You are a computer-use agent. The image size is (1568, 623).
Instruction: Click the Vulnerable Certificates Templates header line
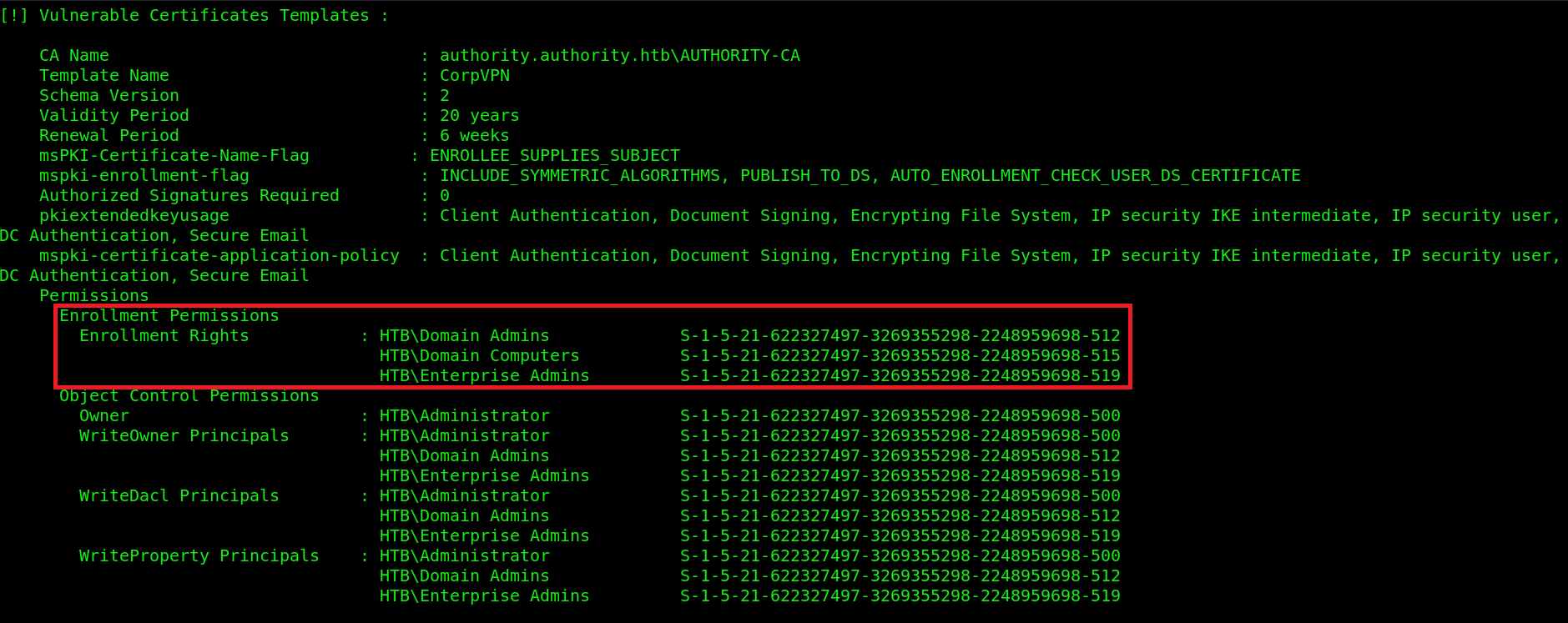(x=194, y=16)
